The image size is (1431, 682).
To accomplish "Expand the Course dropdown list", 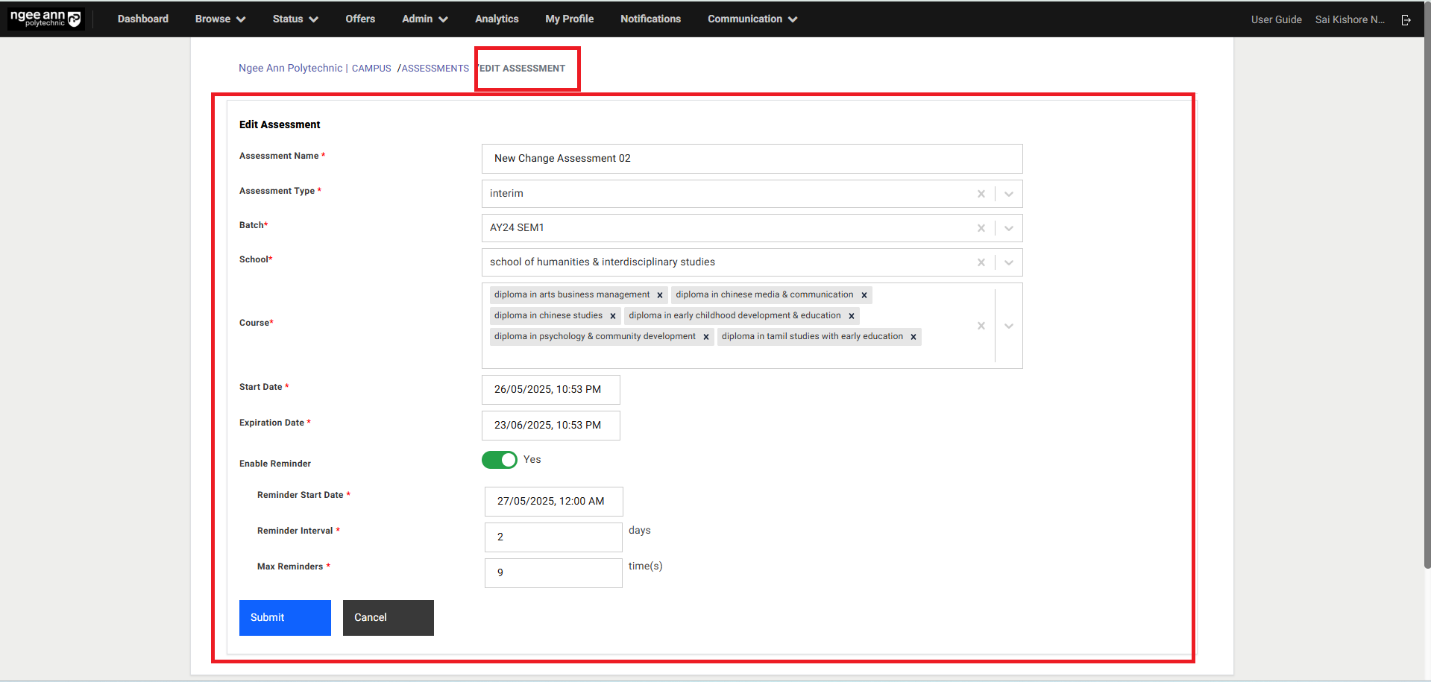I will coord(1009,326).
